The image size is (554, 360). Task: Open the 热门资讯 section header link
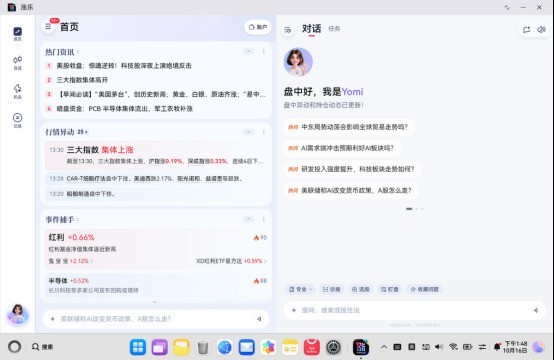62,52
